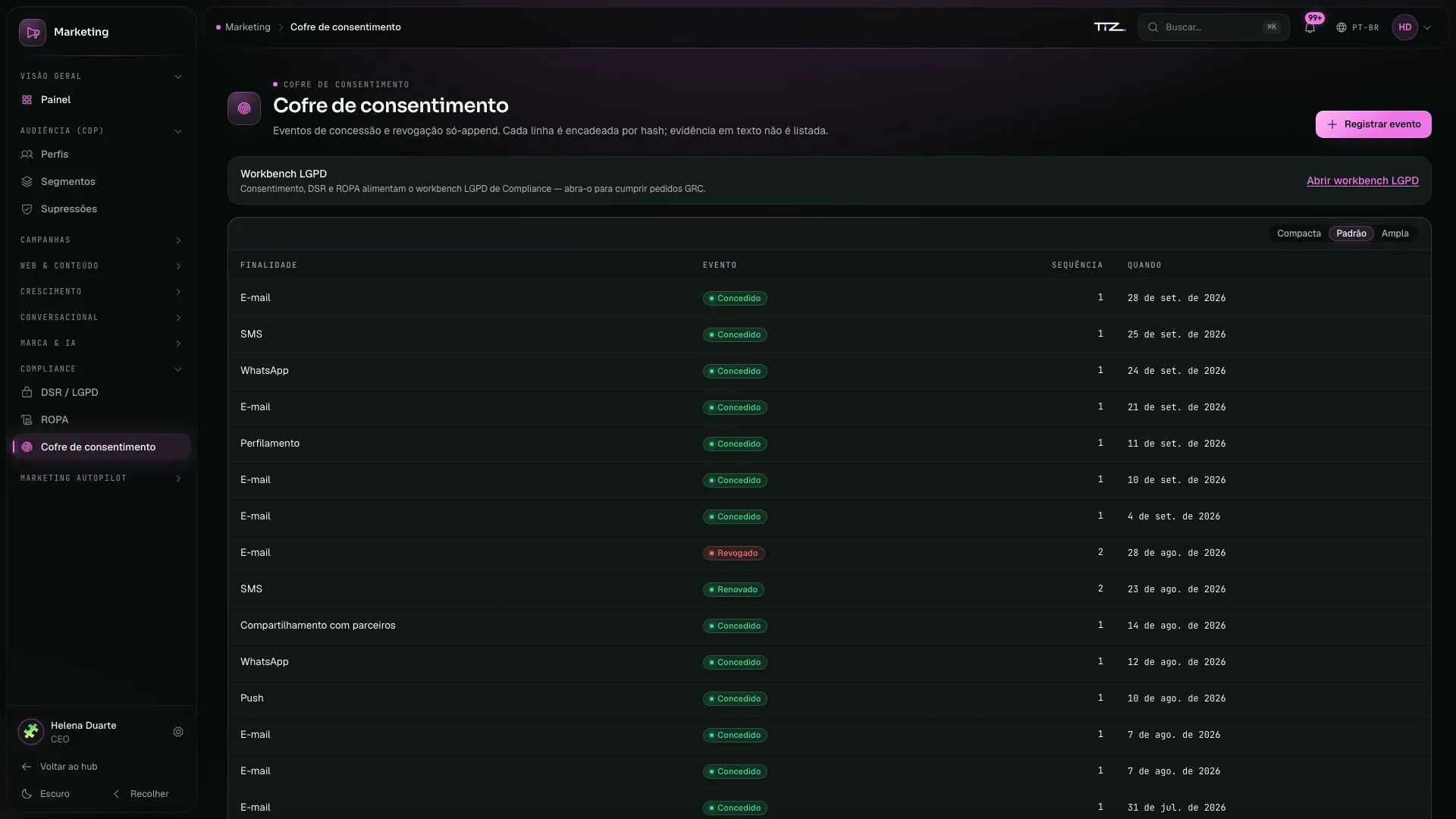Click the Renovado status badge
The width and height of the screenshot is (1456, 819).
tap(733, 590)
